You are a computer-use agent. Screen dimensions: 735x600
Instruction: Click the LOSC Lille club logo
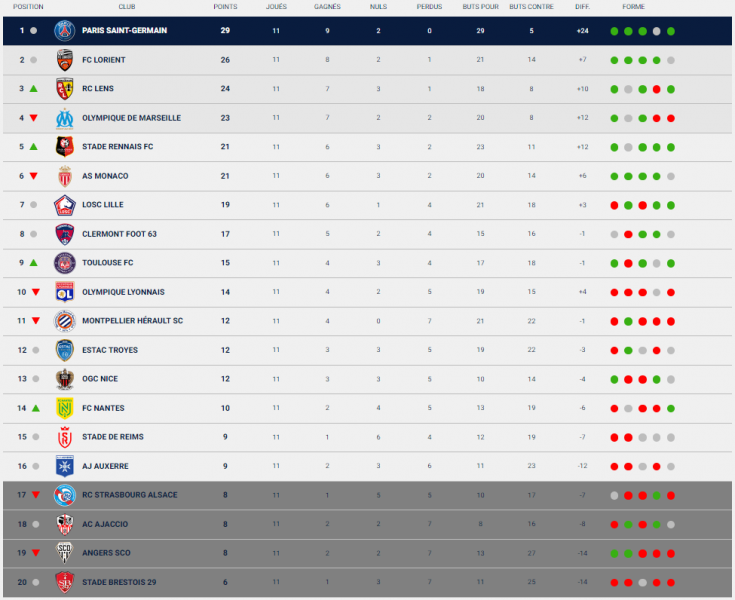(65, 205)
